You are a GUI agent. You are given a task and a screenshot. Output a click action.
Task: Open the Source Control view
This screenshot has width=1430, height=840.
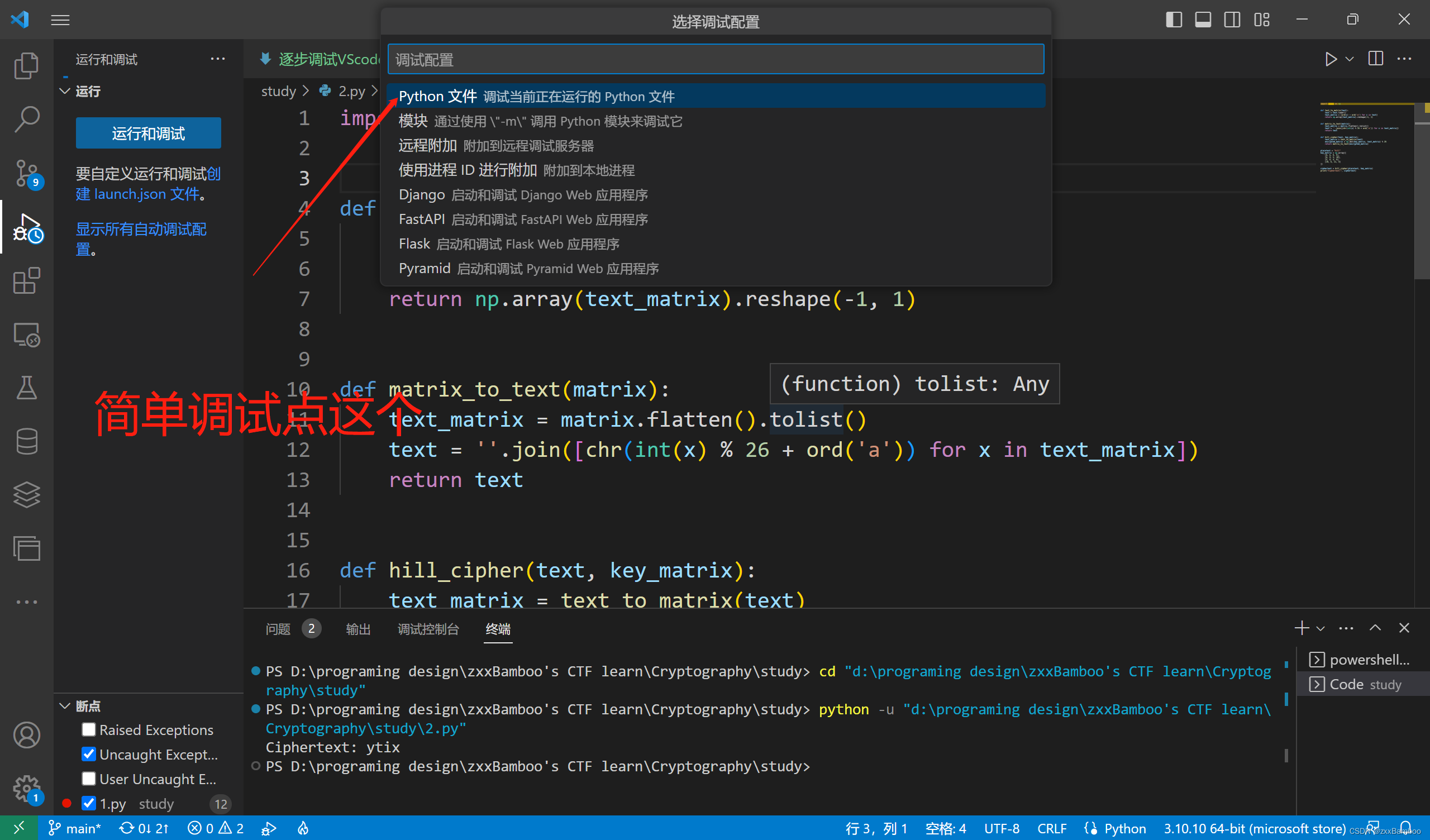point(26,173)
